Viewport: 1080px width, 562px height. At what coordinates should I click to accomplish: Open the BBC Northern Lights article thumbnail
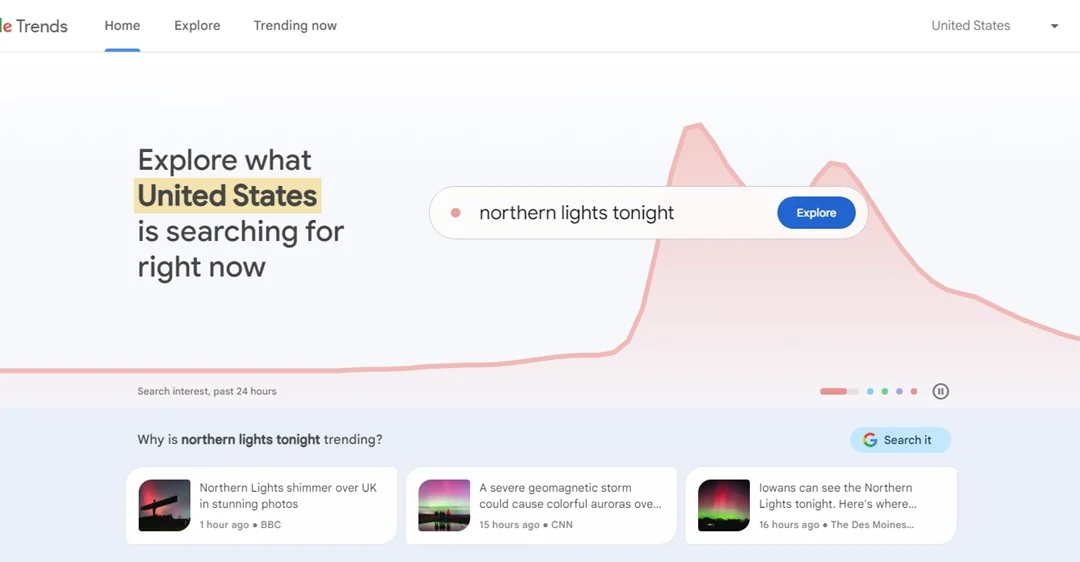tap(164, 505)
